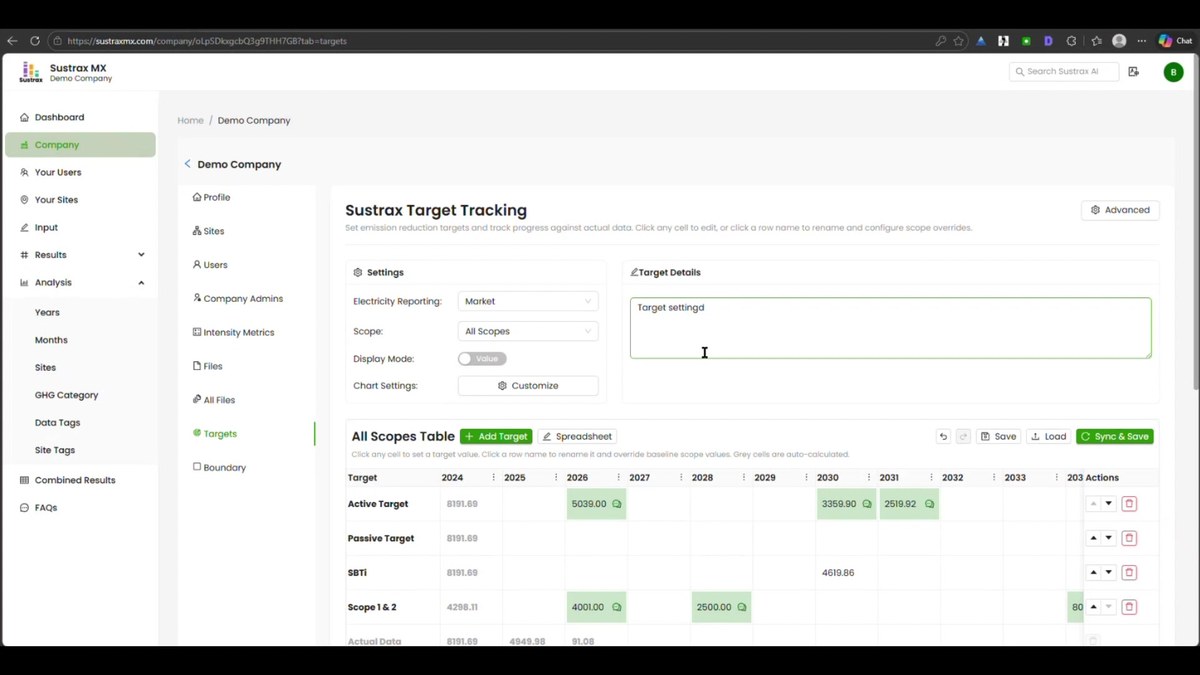Click comment icon on 5039.00 cell
This screenshot has height=675, width=1200.
(617, 504)
